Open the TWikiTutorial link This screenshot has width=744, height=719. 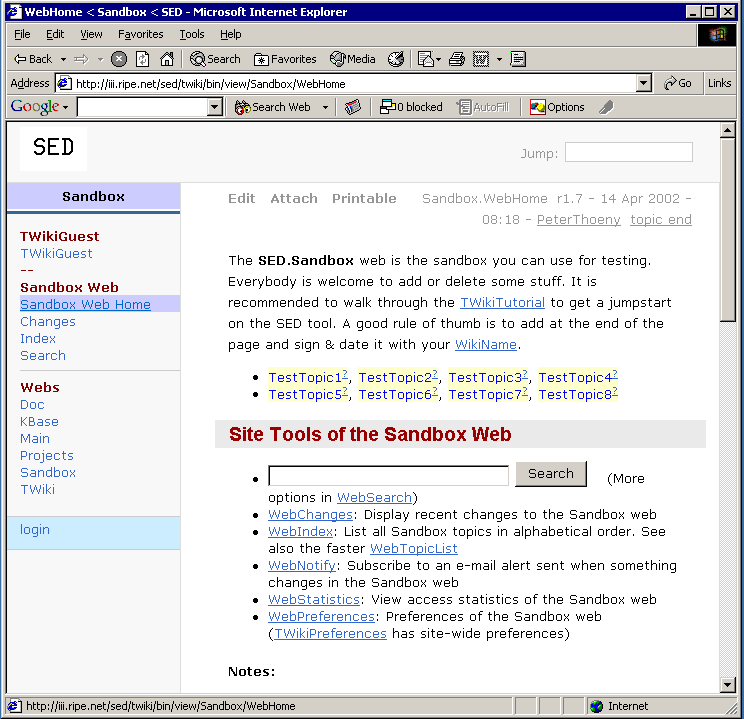(x=502, y=302)
